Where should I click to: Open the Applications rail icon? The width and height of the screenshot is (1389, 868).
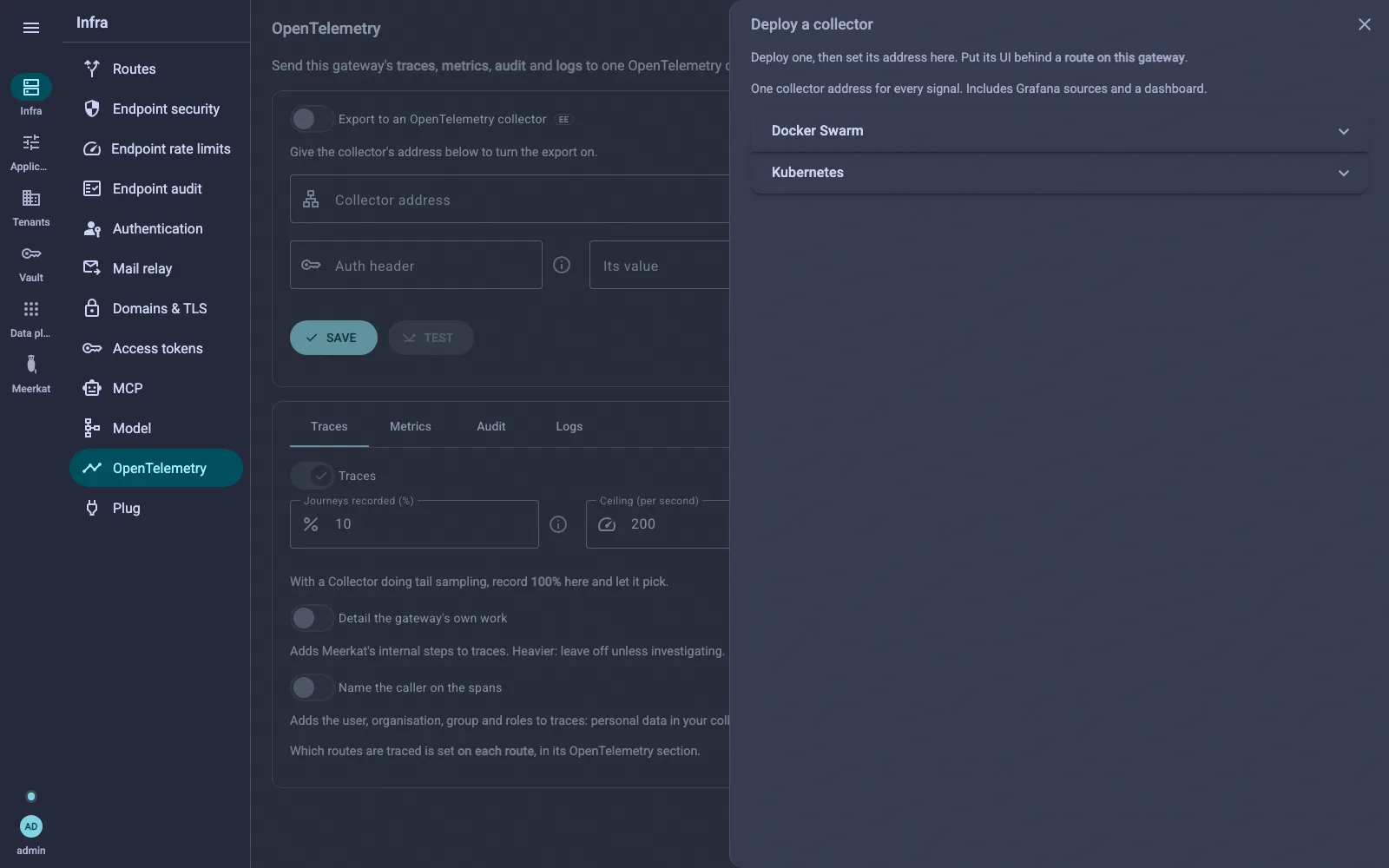(x=31, y=142)
